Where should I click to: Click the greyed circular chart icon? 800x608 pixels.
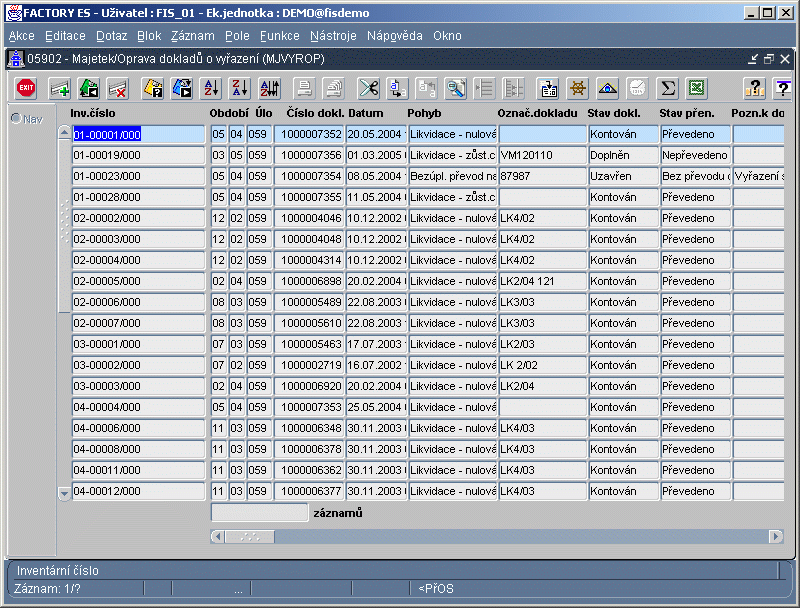click(x=637, y=88)
